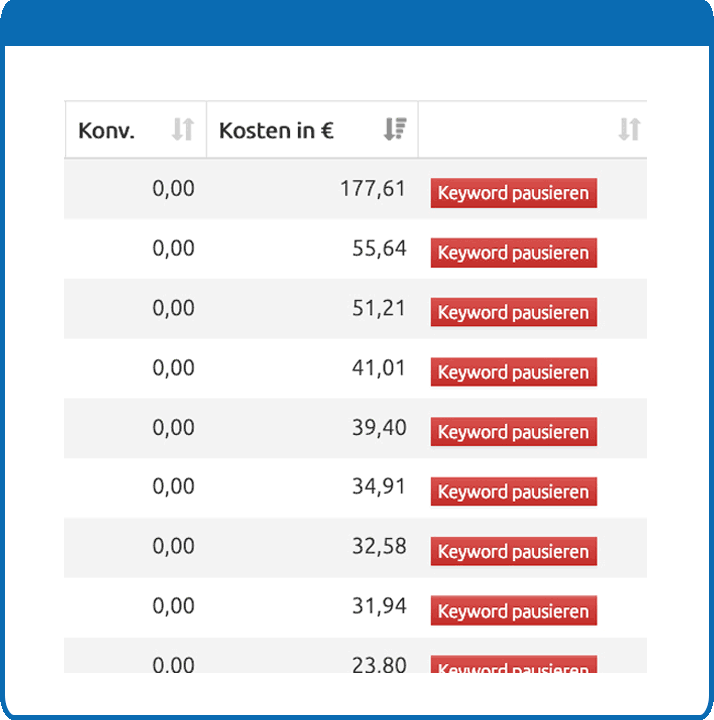Pause the keyword costing 51,21
714x720 pixels.
(514, 312)
